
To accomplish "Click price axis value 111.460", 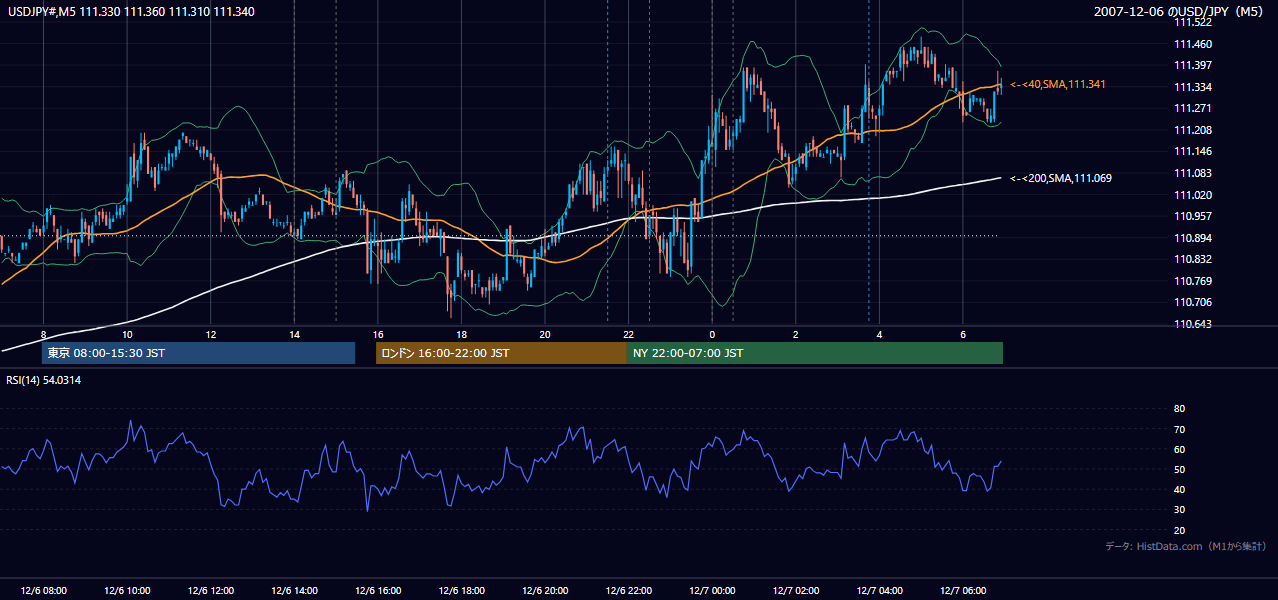I will click(x=1191, y=44).
